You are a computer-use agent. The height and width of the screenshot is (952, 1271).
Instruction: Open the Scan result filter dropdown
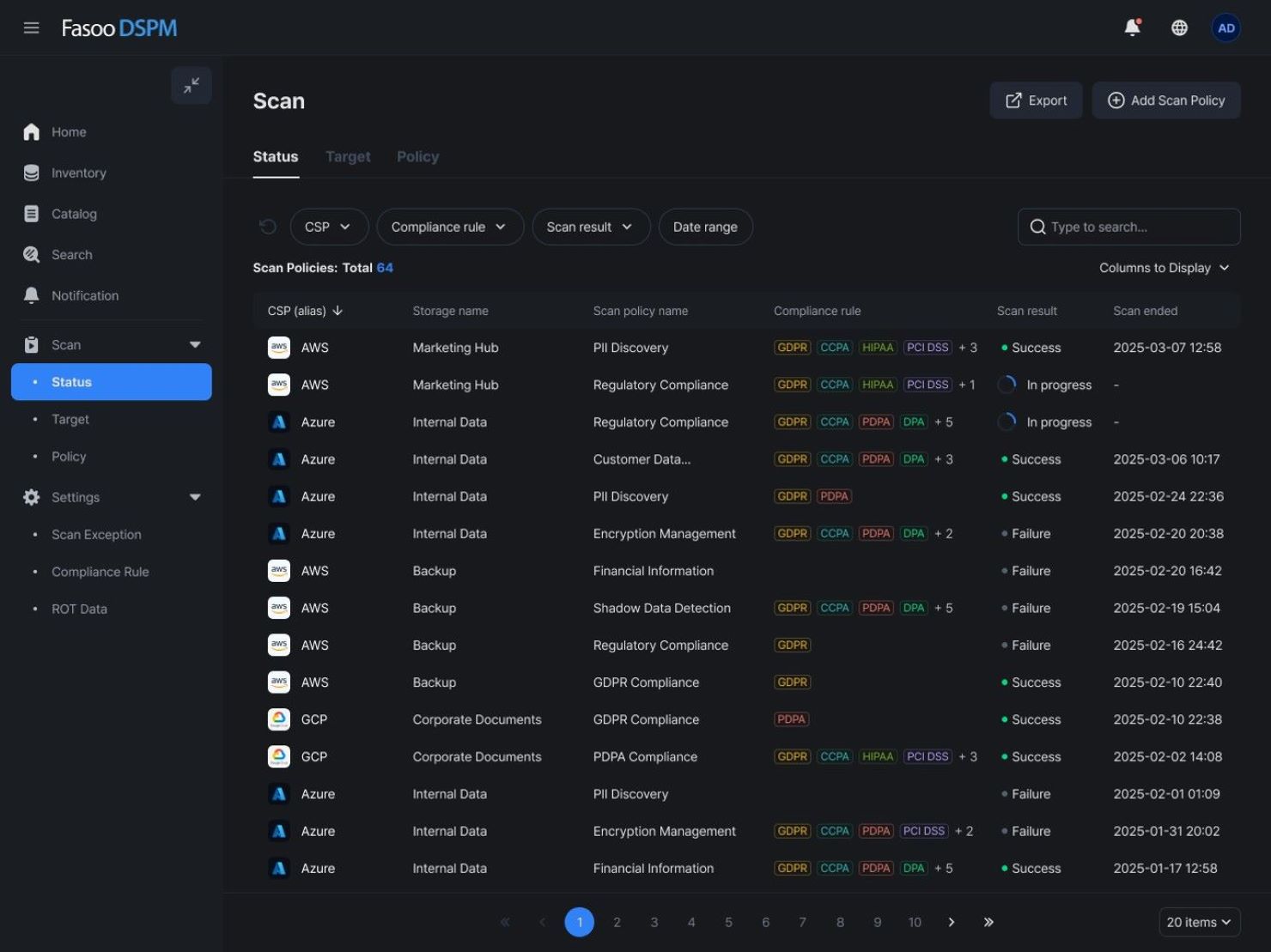(590, 226)
